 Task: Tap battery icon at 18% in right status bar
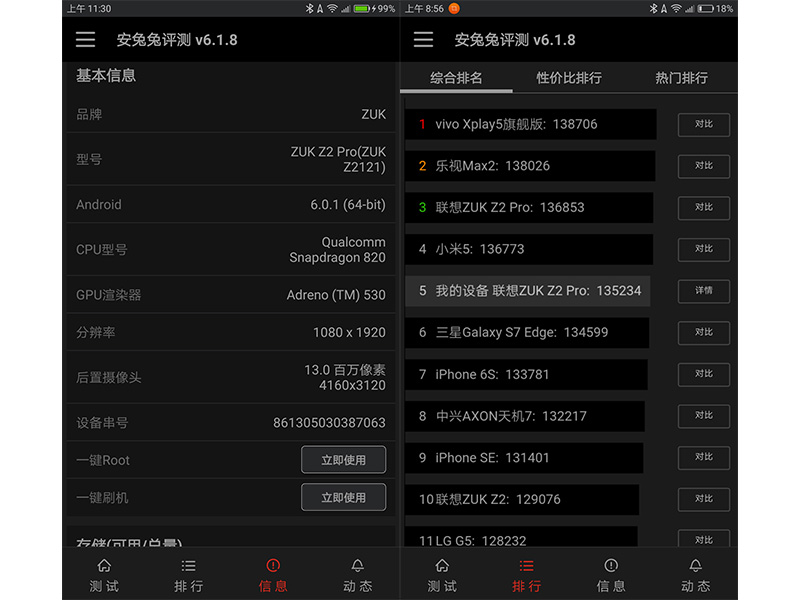pyautogui.click(x=706, y=9)
